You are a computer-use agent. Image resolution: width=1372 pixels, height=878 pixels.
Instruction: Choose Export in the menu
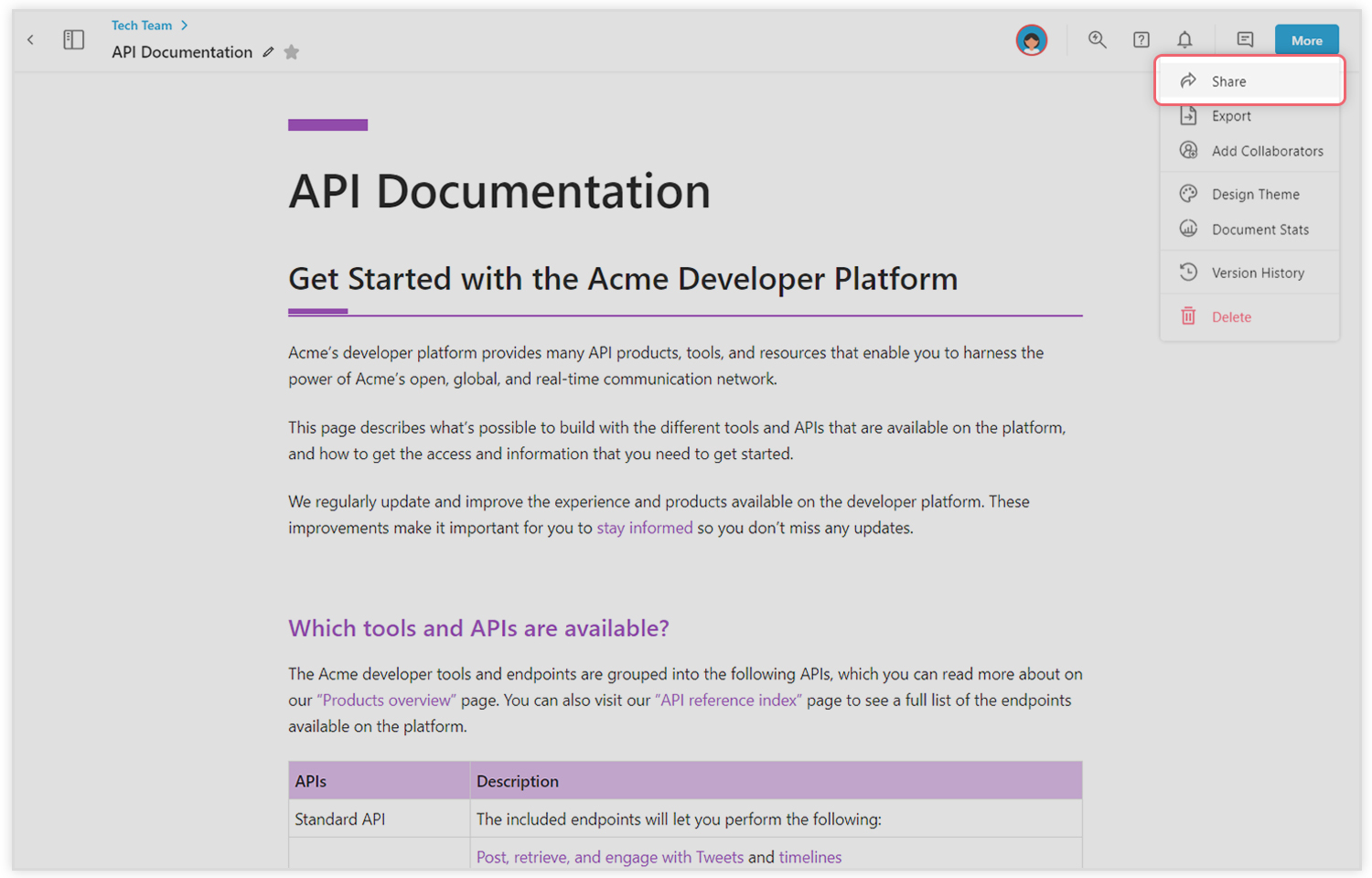click(x=1249, y=116)
